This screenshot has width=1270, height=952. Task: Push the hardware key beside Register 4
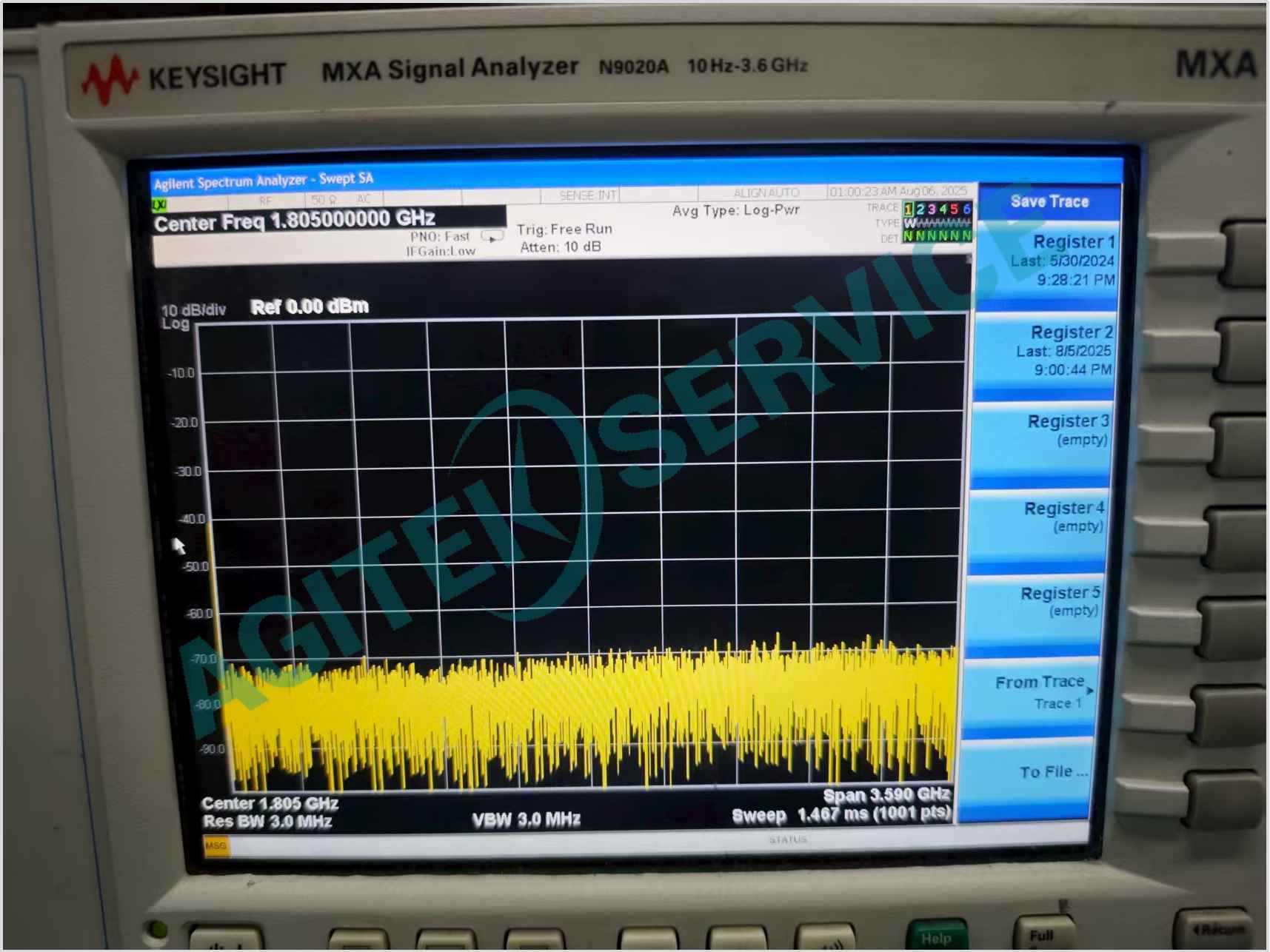coord(1235,537)
